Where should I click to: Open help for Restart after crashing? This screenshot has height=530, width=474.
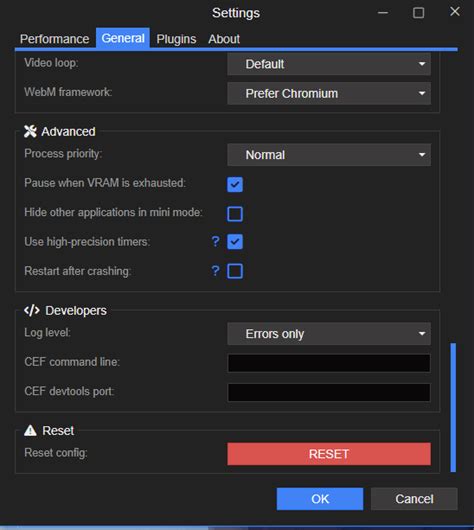point(215,271)
